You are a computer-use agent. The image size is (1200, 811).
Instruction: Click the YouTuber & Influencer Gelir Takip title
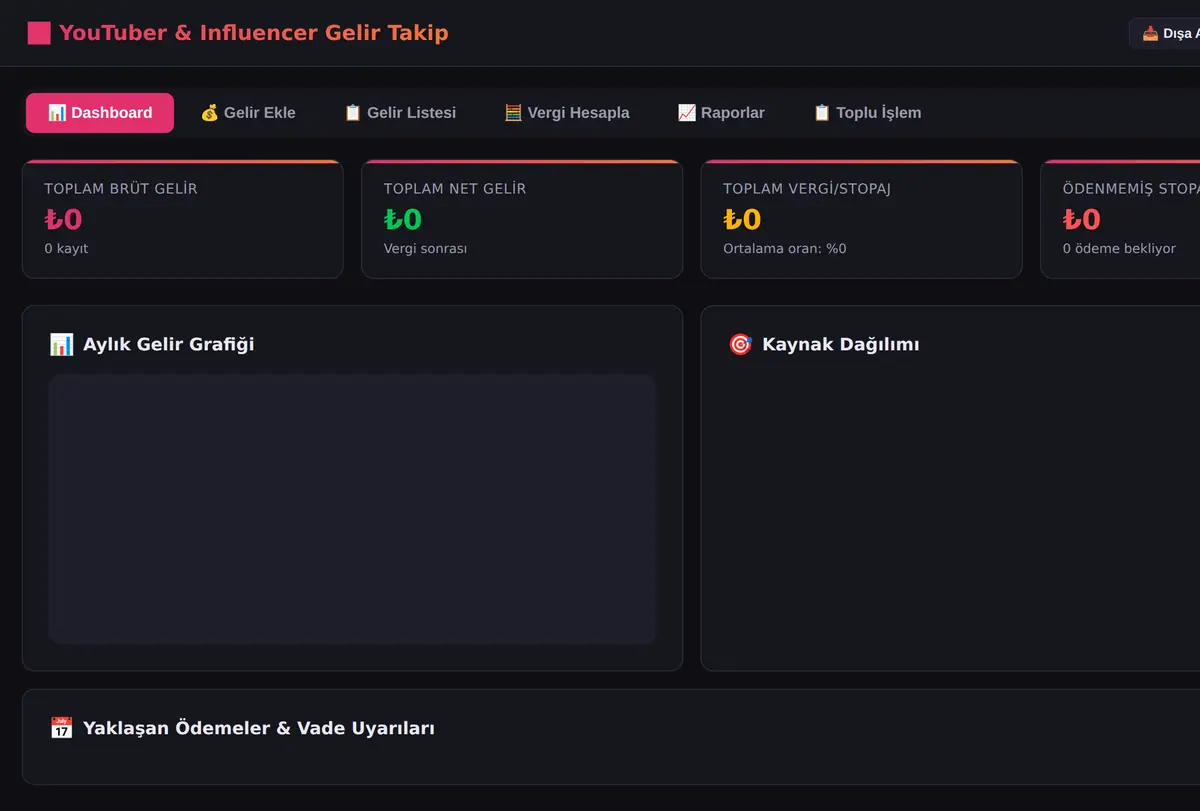click(254, 33)
